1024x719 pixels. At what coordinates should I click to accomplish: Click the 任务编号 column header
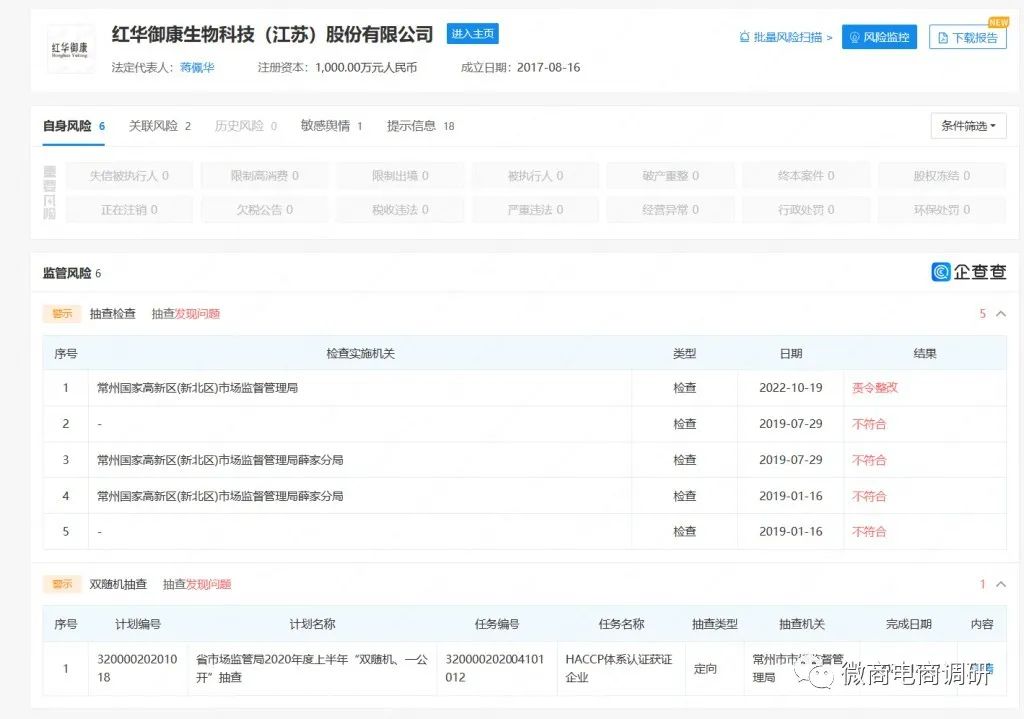click(x=497, y=624)
